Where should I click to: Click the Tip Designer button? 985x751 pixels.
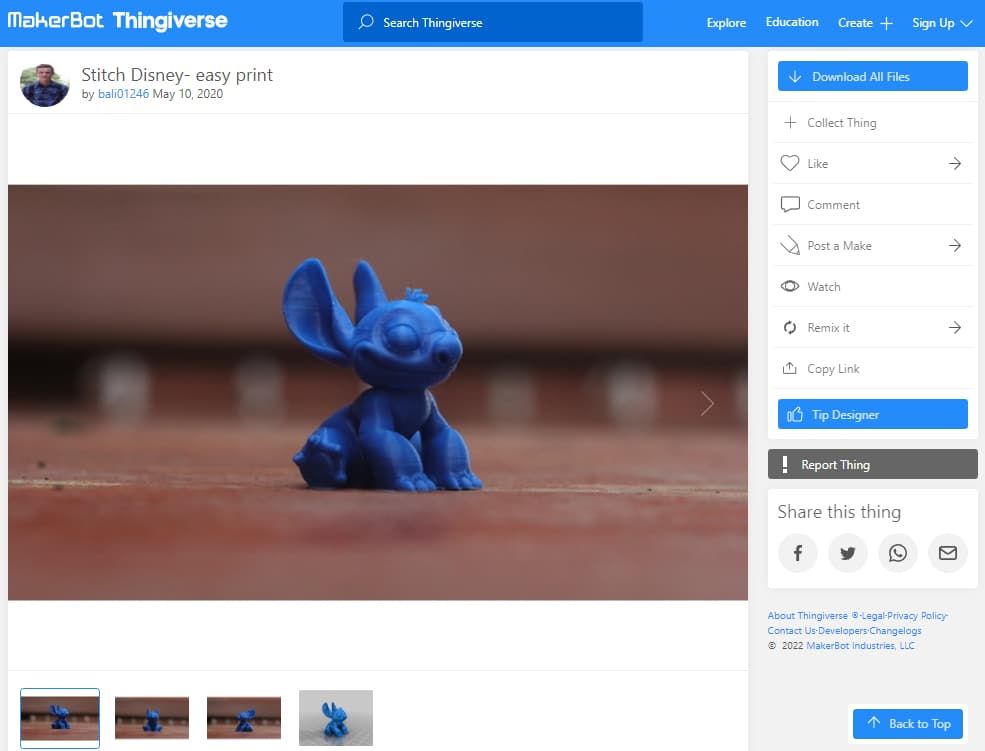[x=871, y=413]
